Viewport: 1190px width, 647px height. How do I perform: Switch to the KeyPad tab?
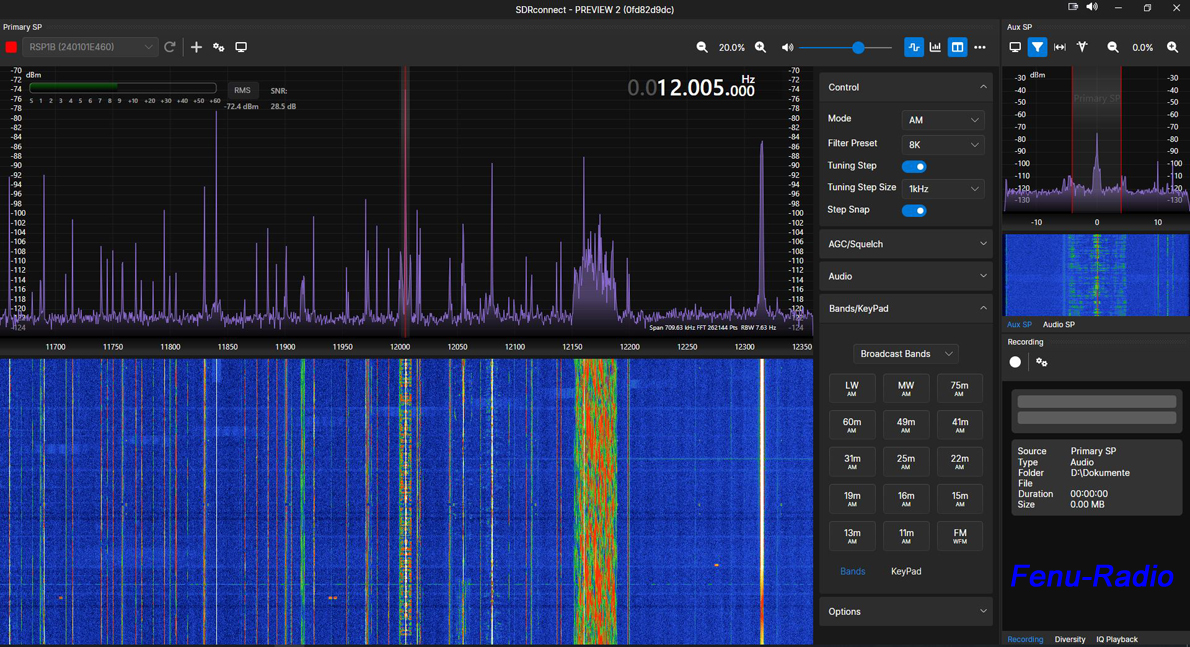pyautogui.click(x=905, y=571)
